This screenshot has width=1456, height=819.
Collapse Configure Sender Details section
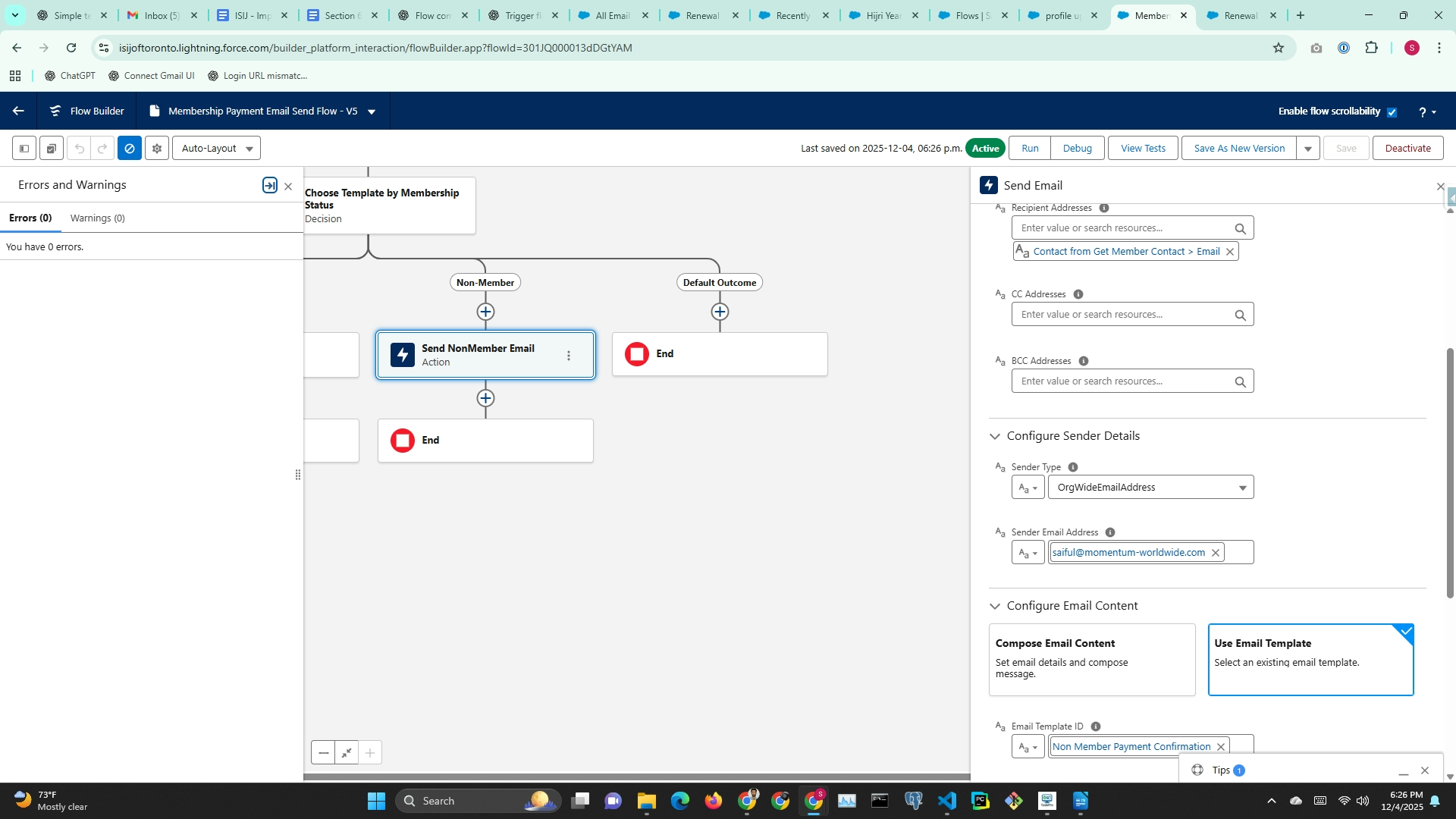pos(994,436)
